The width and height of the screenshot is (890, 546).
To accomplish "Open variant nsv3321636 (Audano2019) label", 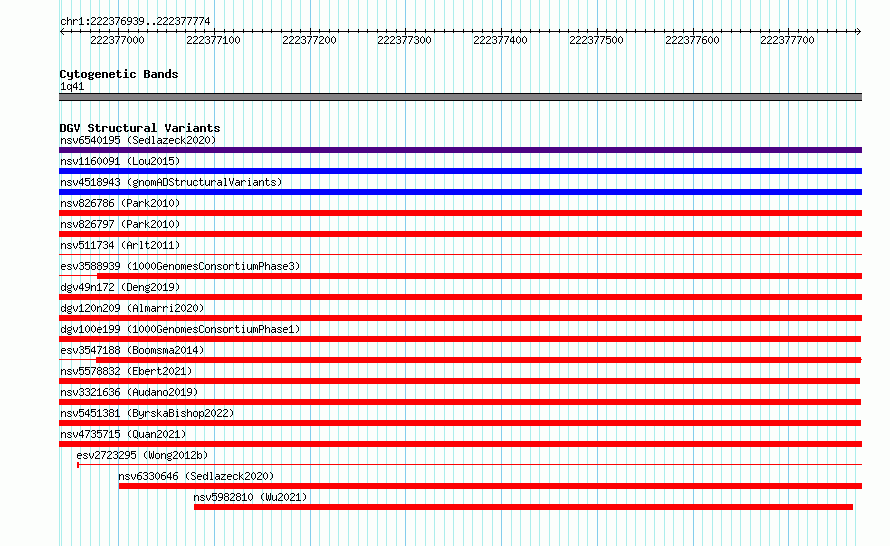I will pos(129,392).
